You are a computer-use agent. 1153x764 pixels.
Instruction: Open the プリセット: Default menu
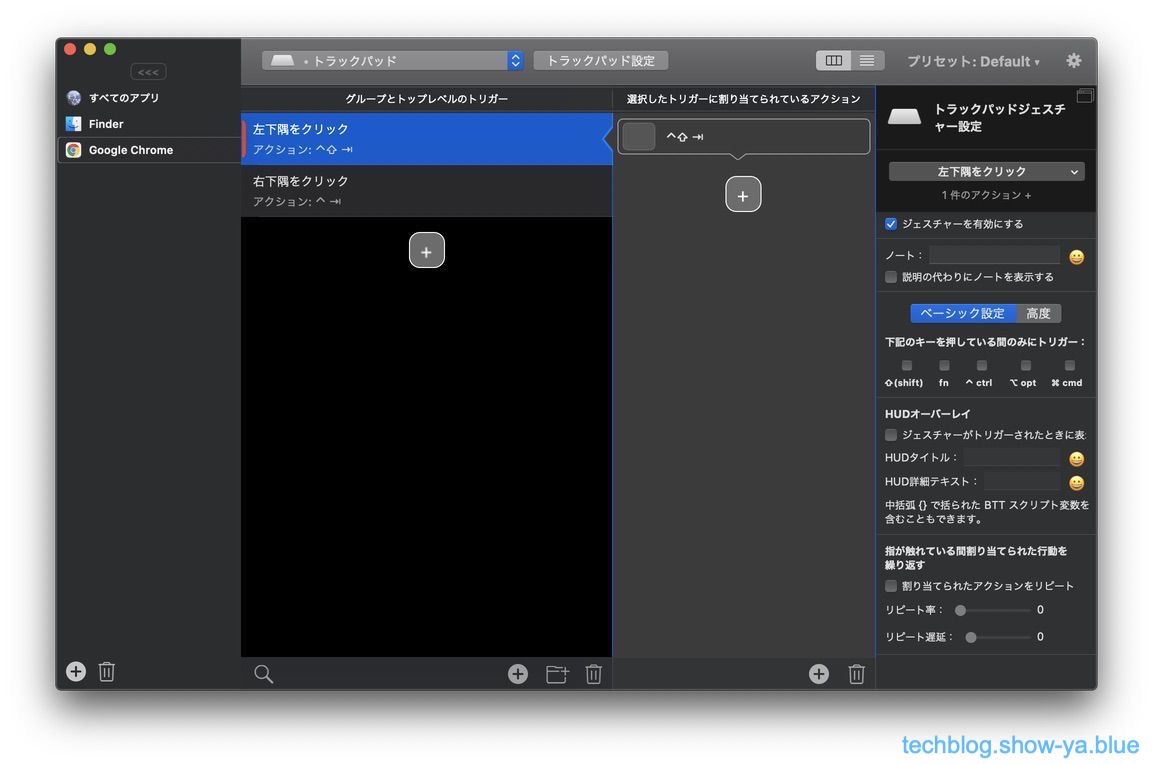(x=972, y=61)
